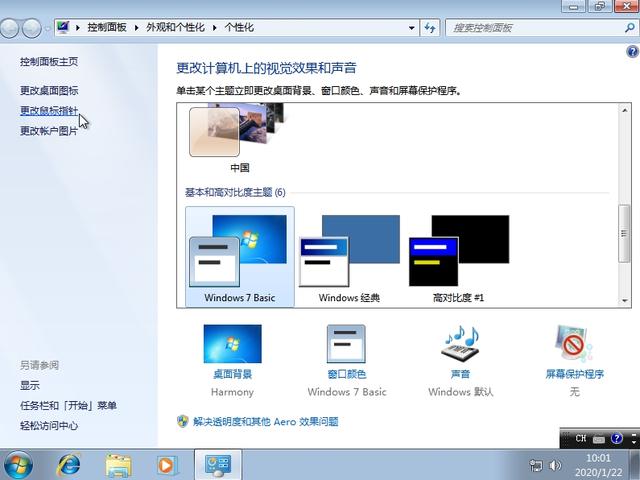The height and width of the screenshot is (480, 640).
Task: Click the 搜索控制面板 search field
Action: (535, 28)
